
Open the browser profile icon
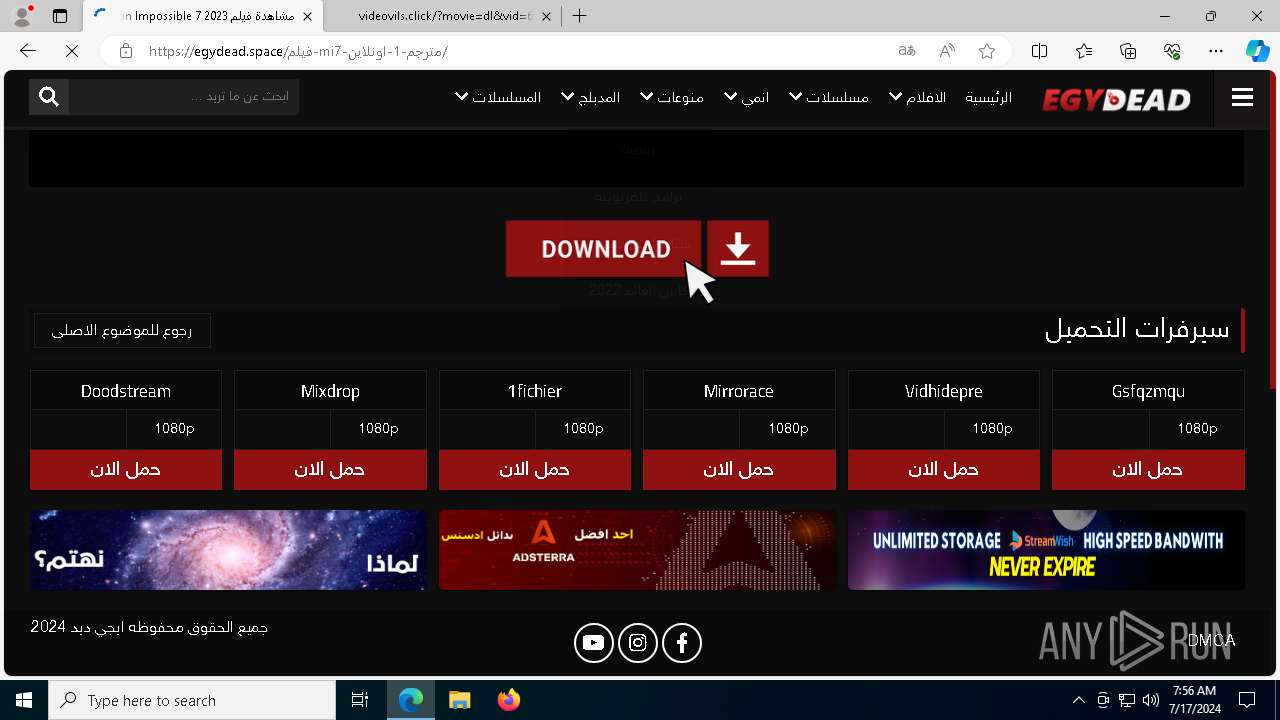point(22,16)
